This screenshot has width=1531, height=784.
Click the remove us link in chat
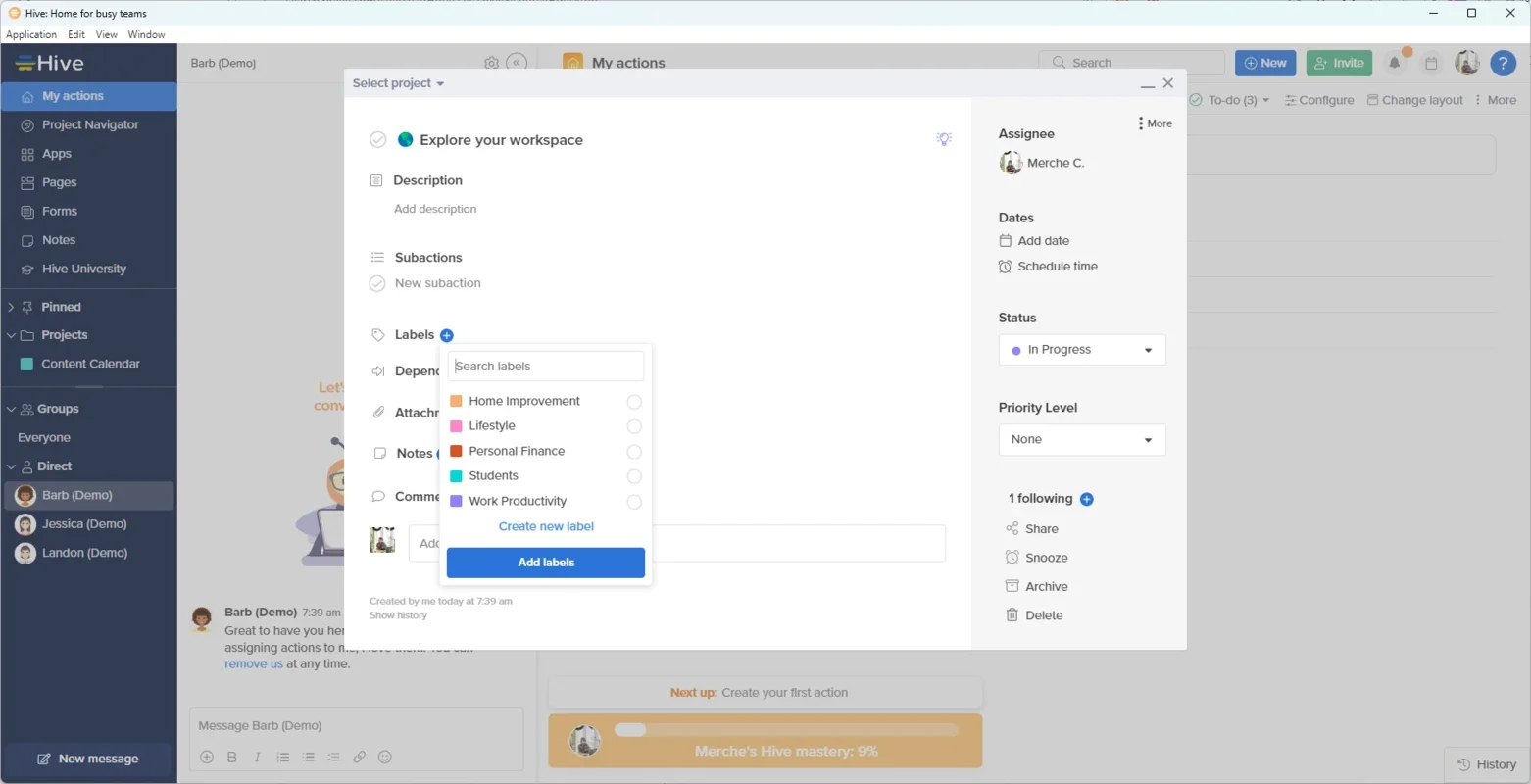coord(254,663)
